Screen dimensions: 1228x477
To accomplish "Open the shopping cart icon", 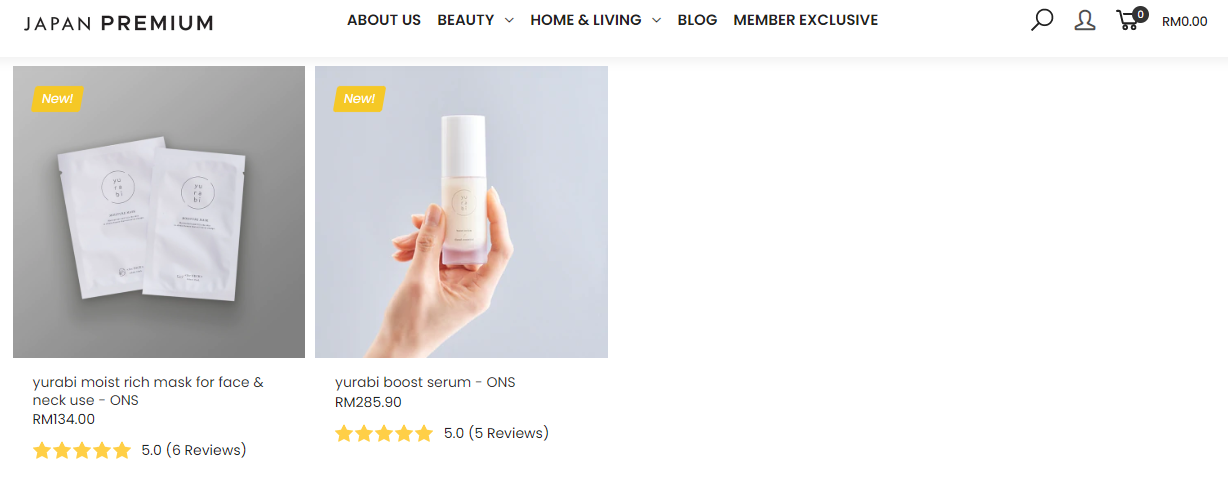I will click(1130, 19).
